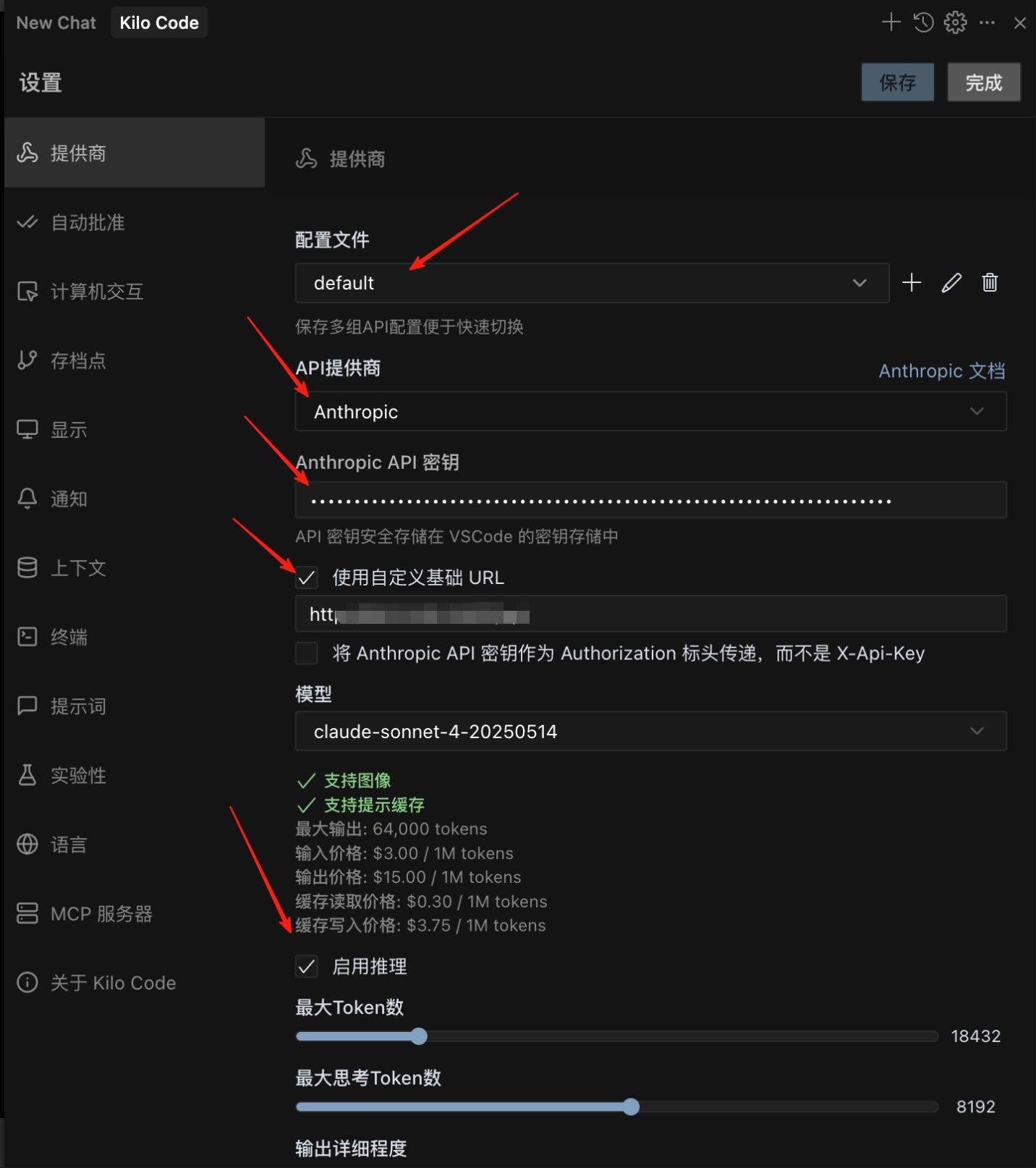Open the more actions ellipsis menu
The width and height of the screenshot is (1036, 1168).
click(x=987, y=22)
